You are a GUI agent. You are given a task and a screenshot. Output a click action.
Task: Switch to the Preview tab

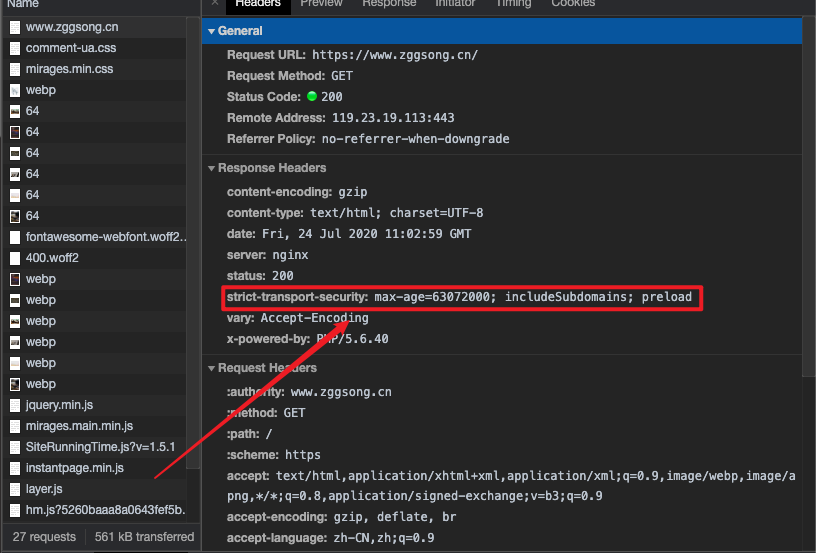(321, 4)
